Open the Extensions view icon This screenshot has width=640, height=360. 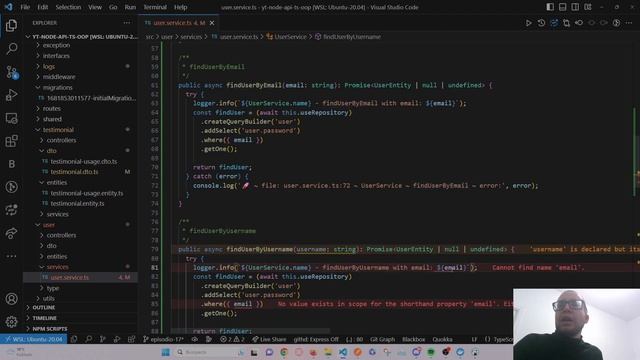[x=11, y=141]
